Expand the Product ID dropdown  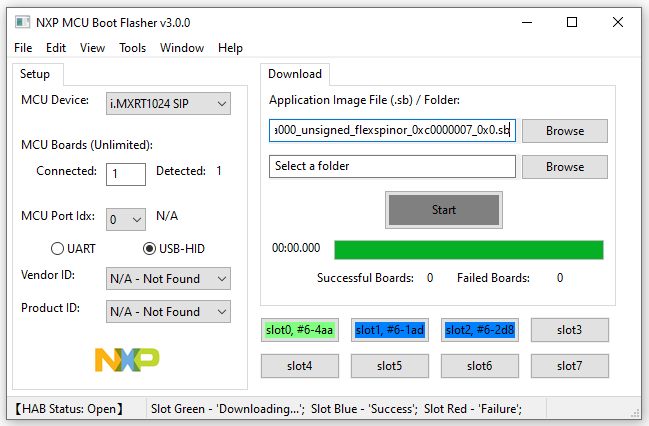coord(168,311)
